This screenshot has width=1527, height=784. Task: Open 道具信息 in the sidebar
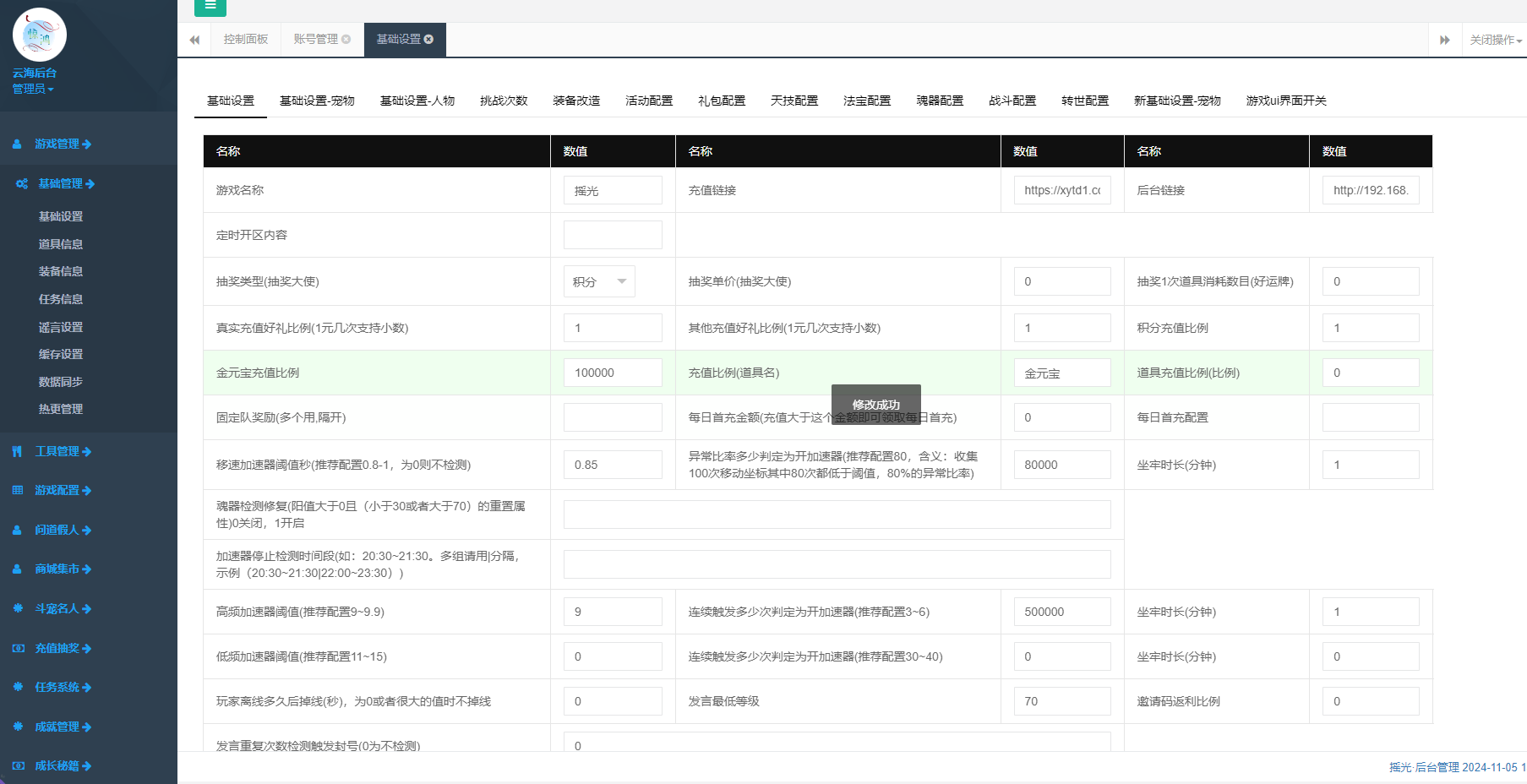(x=61, y=244)
